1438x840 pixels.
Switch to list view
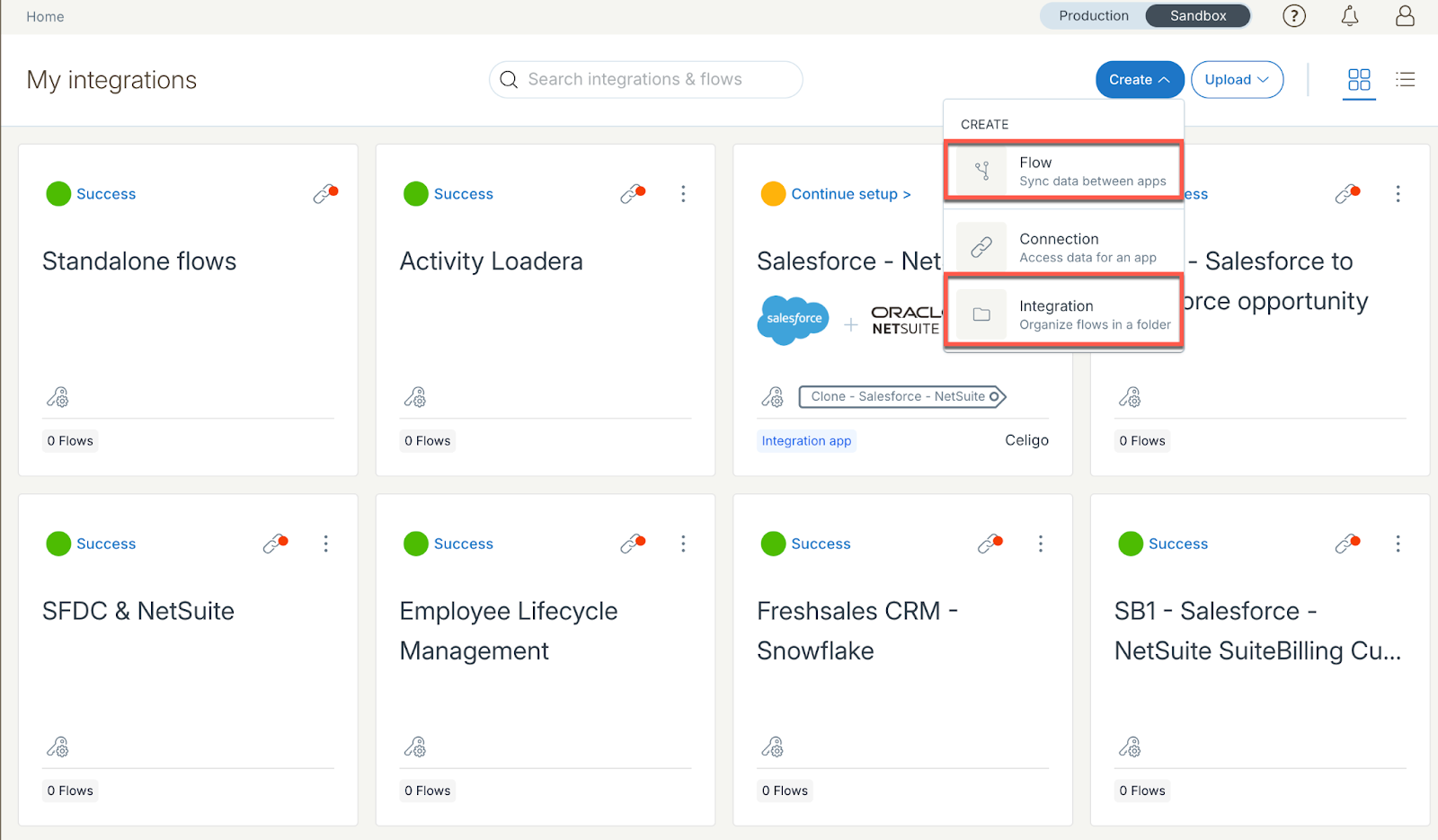[x=1406, y=79]
